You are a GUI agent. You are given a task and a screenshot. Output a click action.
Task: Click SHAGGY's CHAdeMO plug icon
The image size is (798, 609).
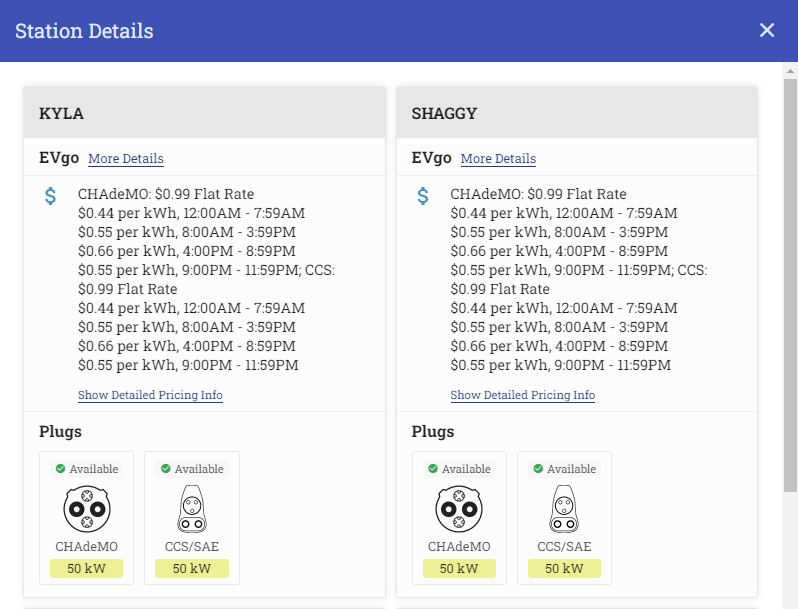pyautogui.click(x=459, y=509)
